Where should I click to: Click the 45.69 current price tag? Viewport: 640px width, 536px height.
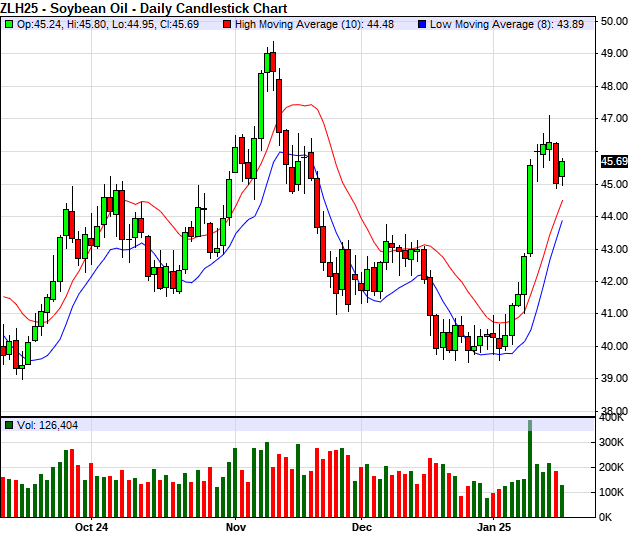pos(614,161)
